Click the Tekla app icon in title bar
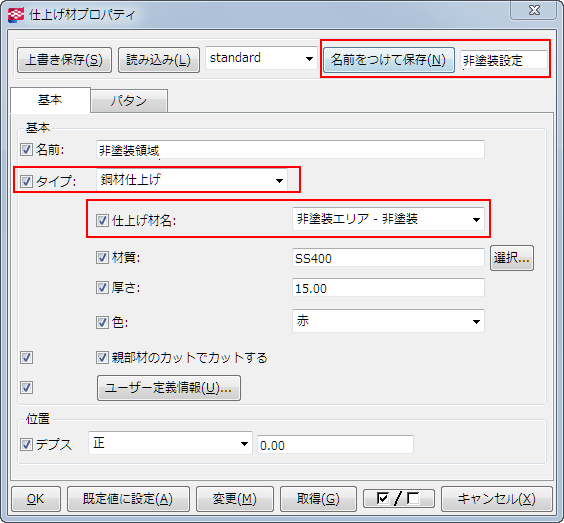The width and height of the screenshot is (564, 523). (15, 15)
